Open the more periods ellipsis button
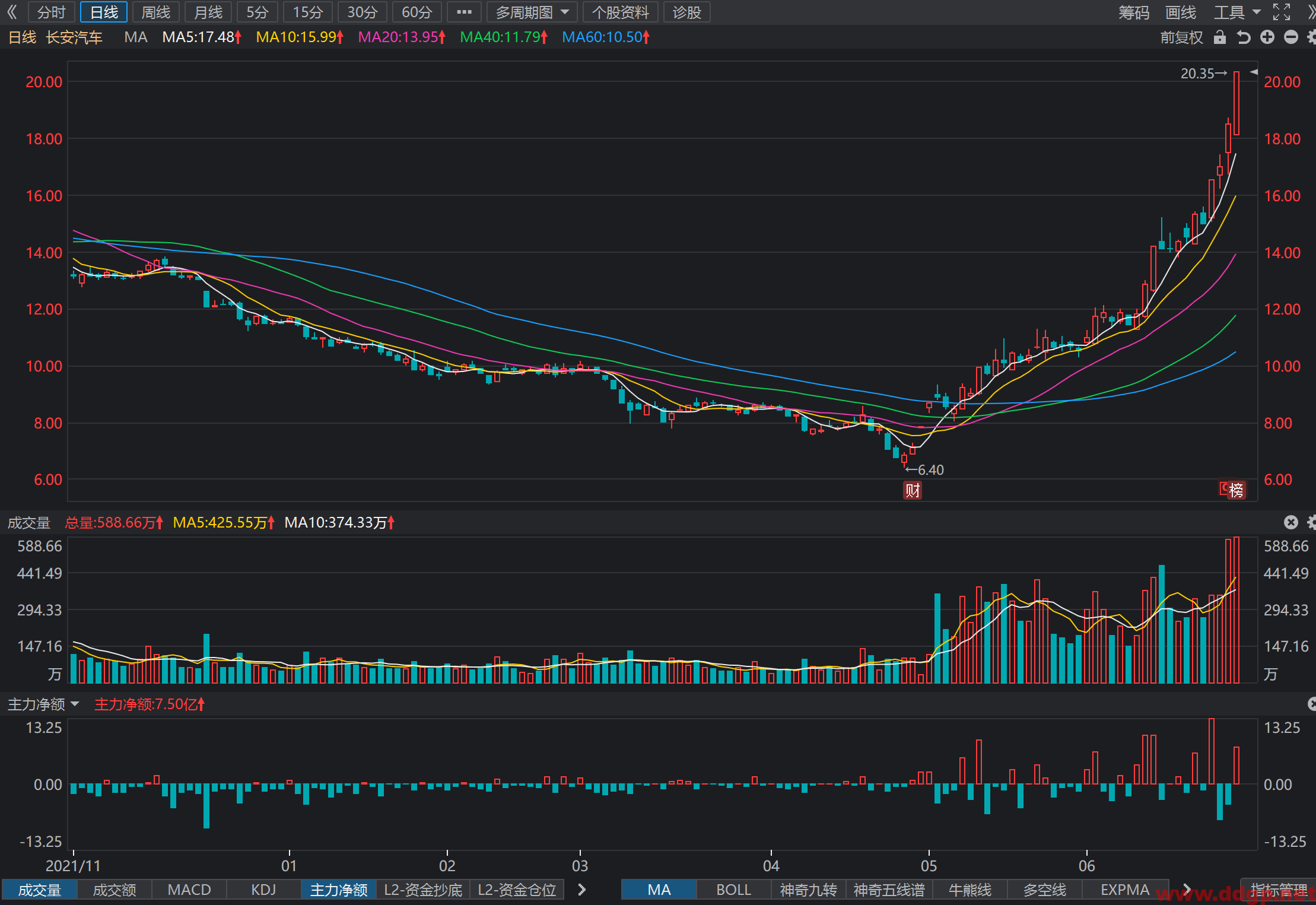This screenshot has width=1316, height=905. (x=464, y=12)
